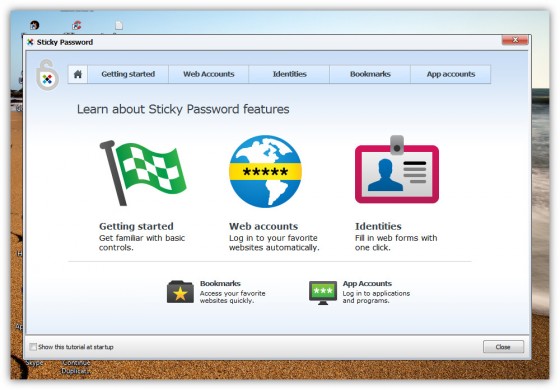Click the ID badge Identities icon
This screenshot has width=560, height=390.
pyautogui.click(x=397, y=170)
